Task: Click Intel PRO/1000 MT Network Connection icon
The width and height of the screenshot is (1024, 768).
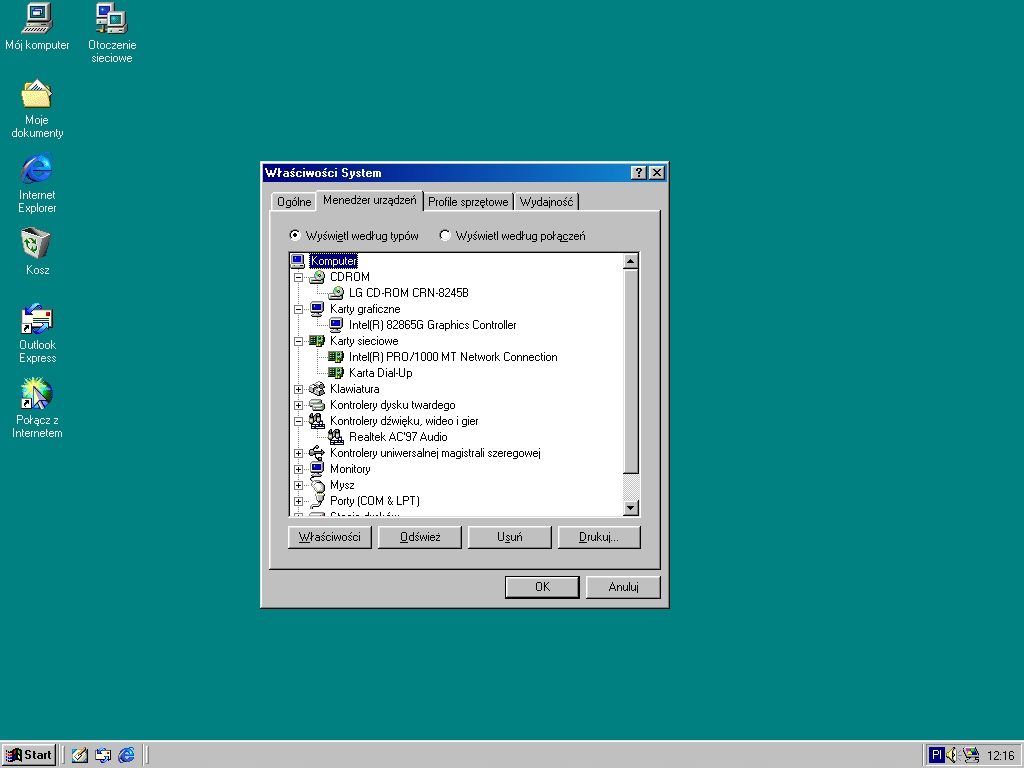Action: point(336,357)
